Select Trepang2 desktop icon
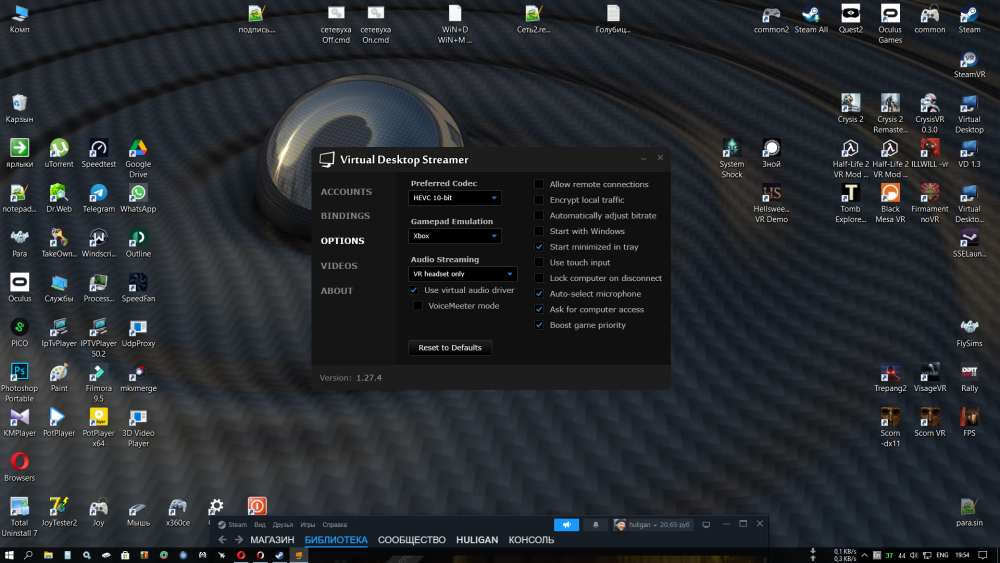Viewport: 1000px width, 563px height. pos(890,377)
